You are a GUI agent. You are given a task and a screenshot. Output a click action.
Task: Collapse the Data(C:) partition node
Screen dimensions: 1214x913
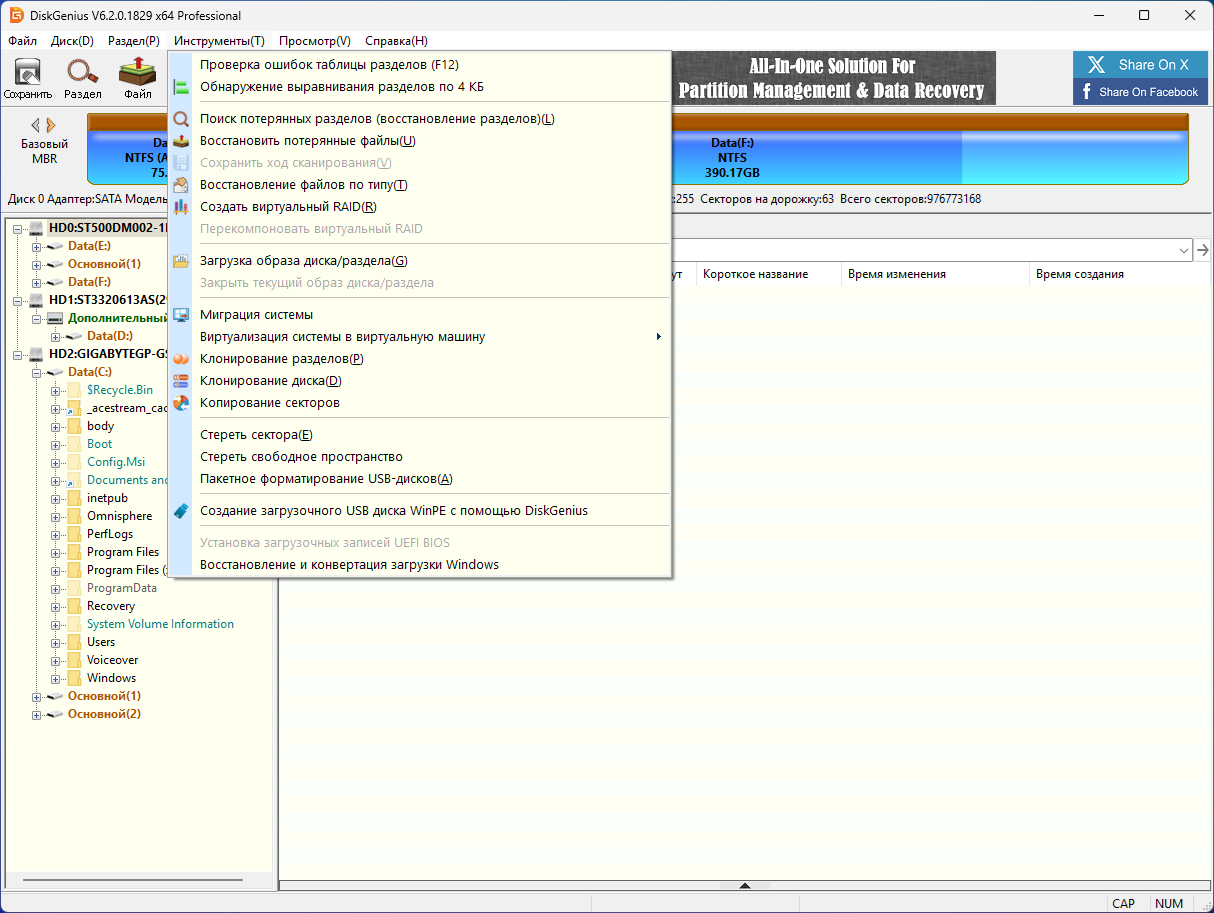(37, 372)
